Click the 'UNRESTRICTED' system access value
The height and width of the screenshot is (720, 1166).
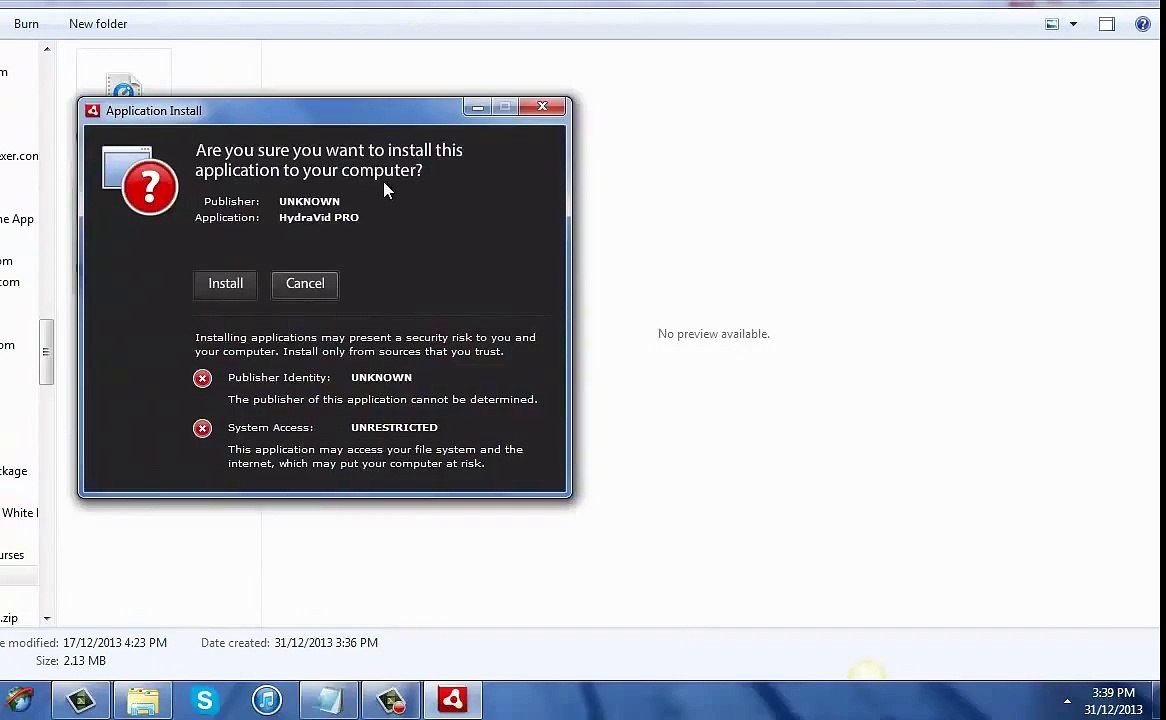(x=394, y=428)
